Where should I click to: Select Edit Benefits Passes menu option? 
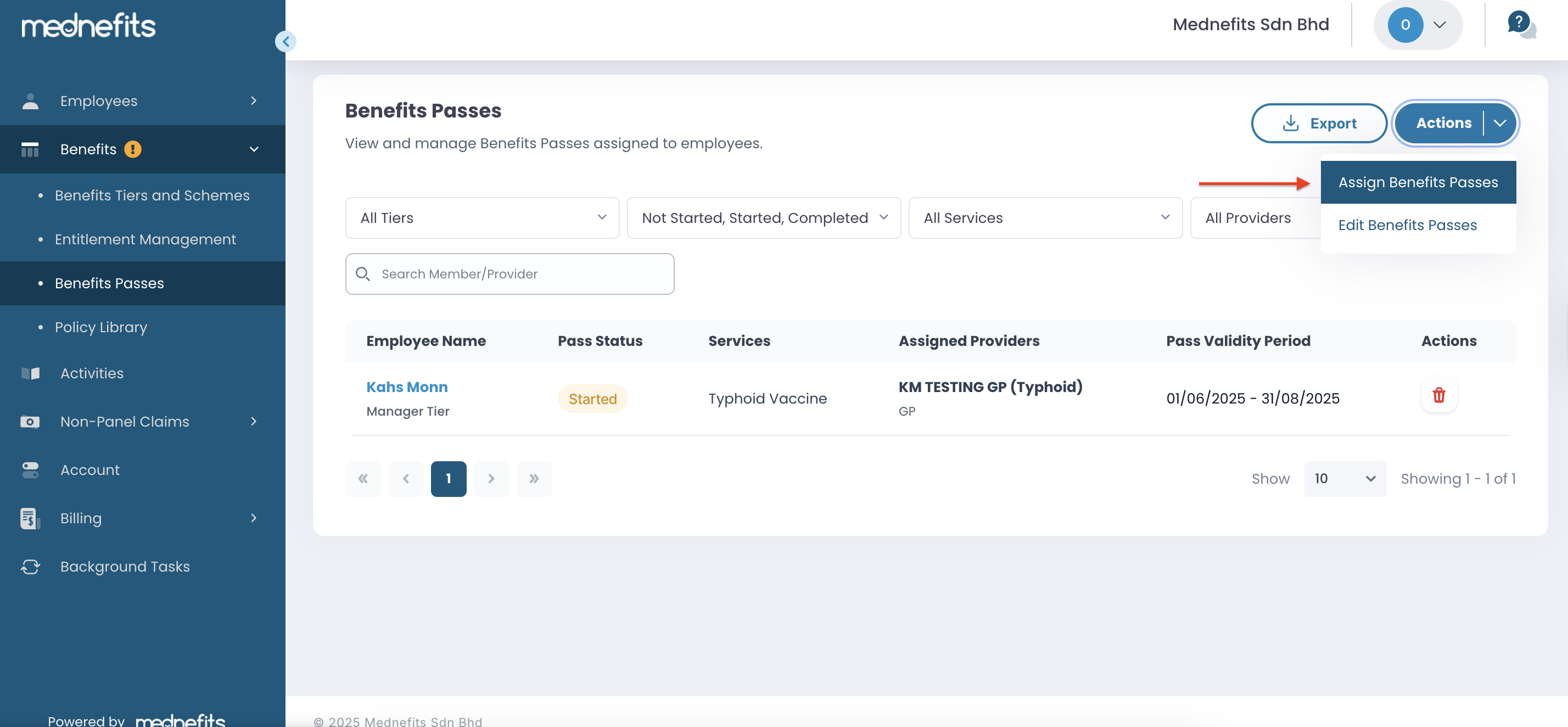coord(1407,225)
